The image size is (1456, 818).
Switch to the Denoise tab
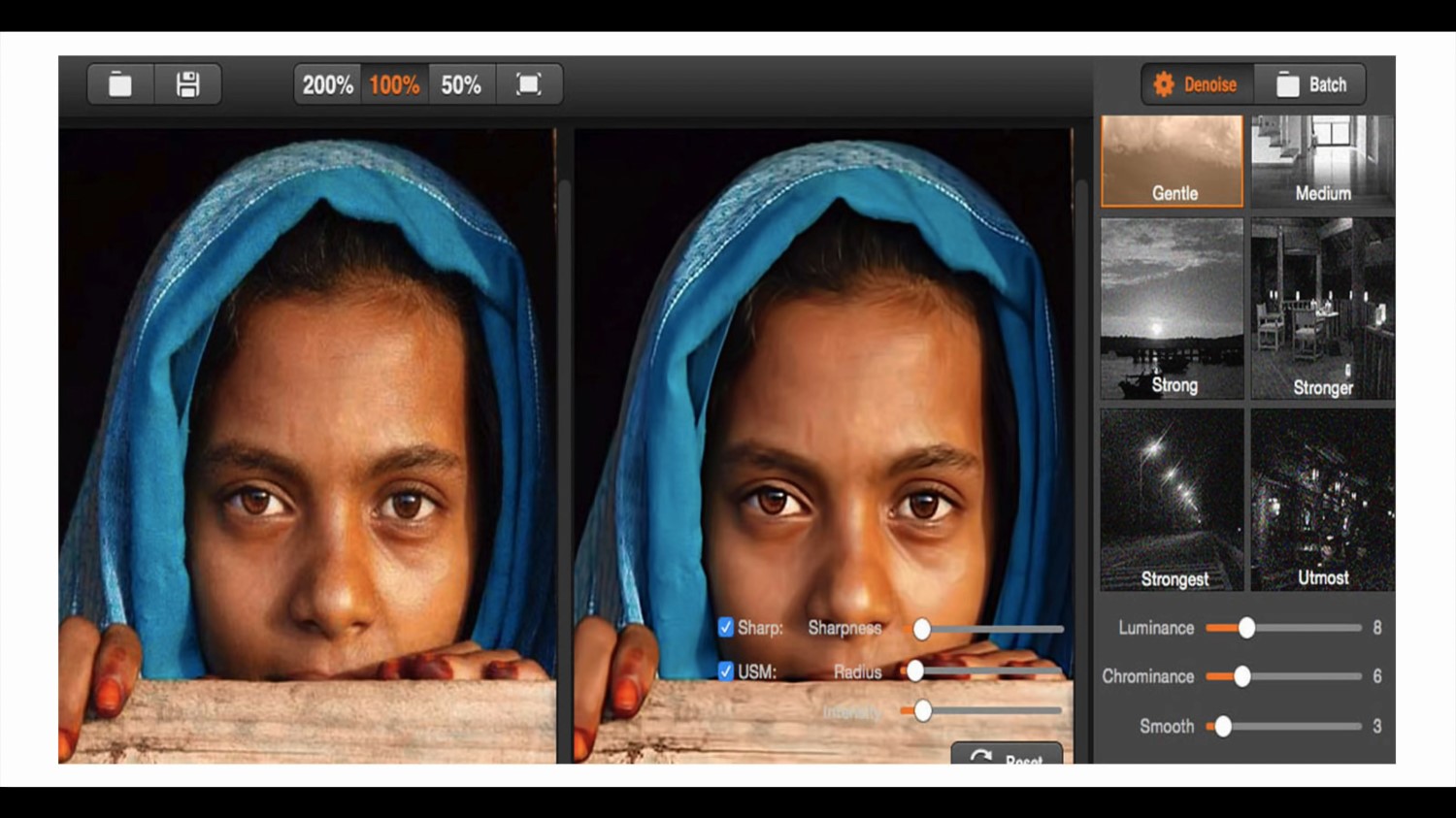pyautogui.click(x=1197, y=84)
